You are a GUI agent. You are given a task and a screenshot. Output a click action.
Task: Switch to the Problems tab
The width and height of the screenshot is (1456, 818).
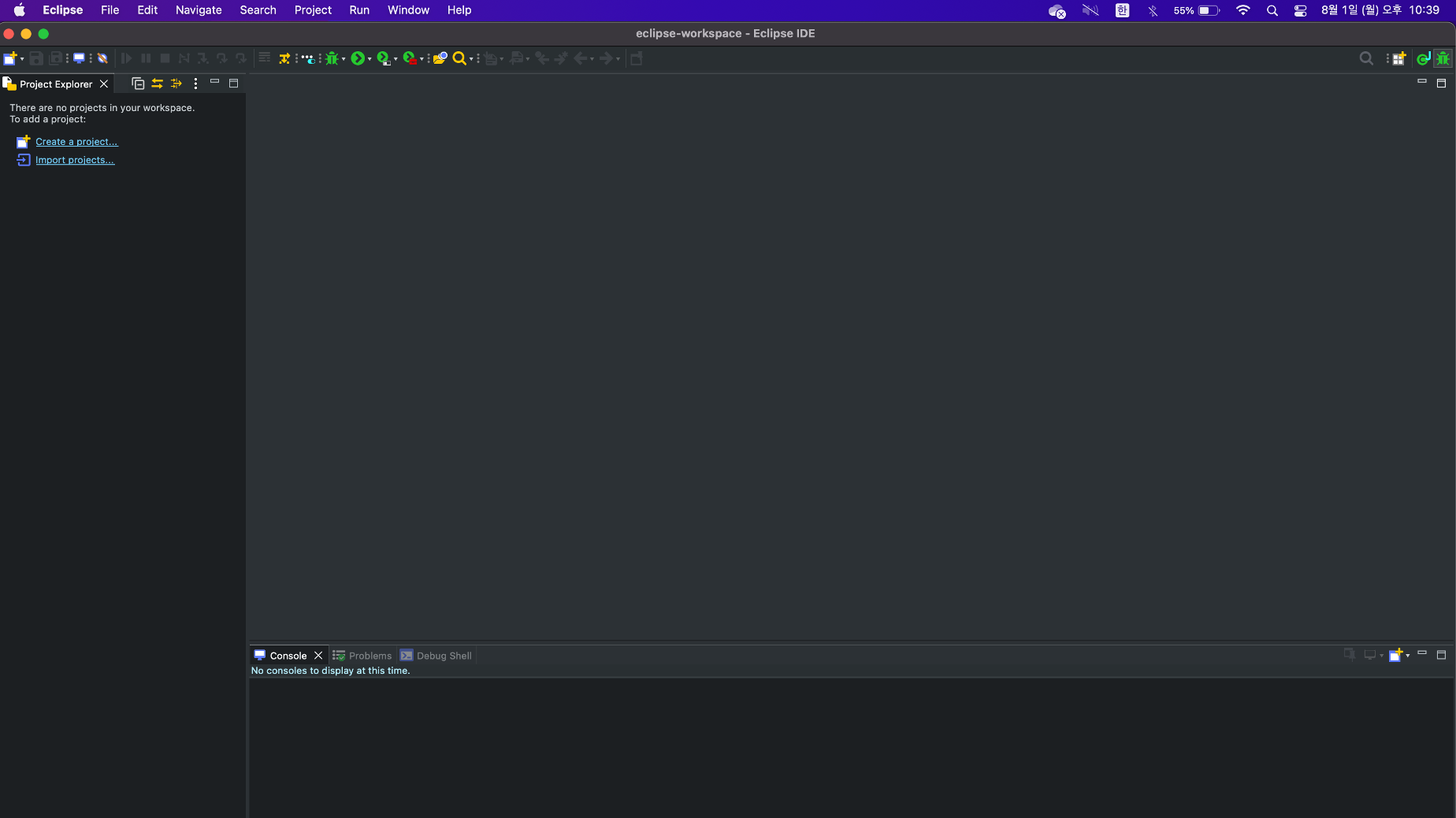coord(362,656)
